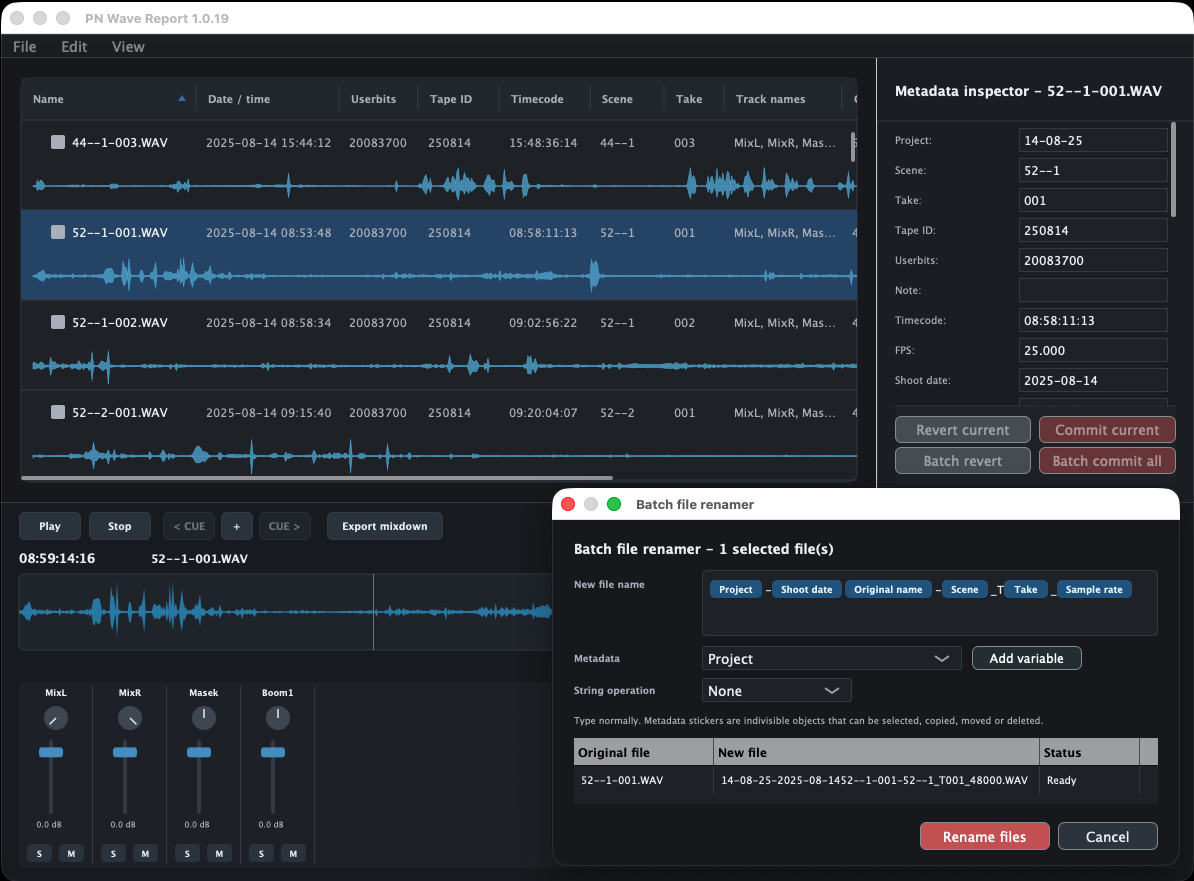
Task: Click Revert current button
Action: click(963, 429)
